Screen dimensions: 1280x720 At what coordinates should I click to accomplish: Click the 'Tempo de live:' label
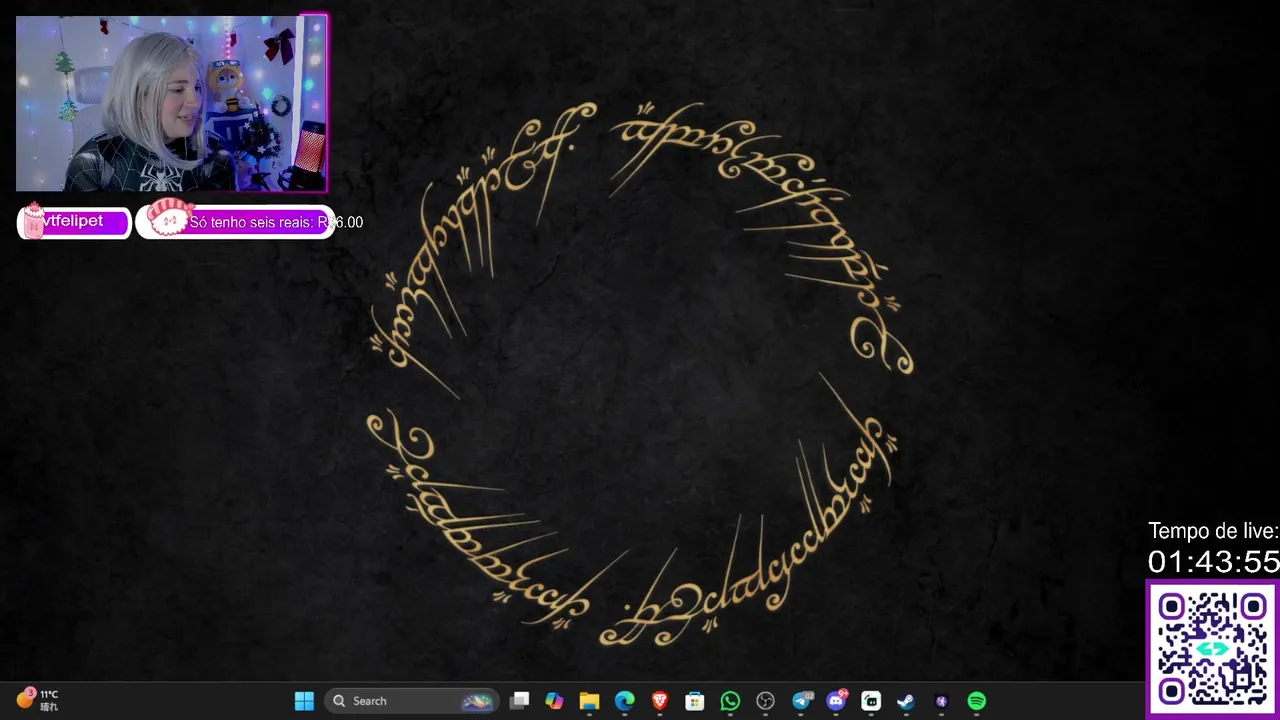(1213, 531)
